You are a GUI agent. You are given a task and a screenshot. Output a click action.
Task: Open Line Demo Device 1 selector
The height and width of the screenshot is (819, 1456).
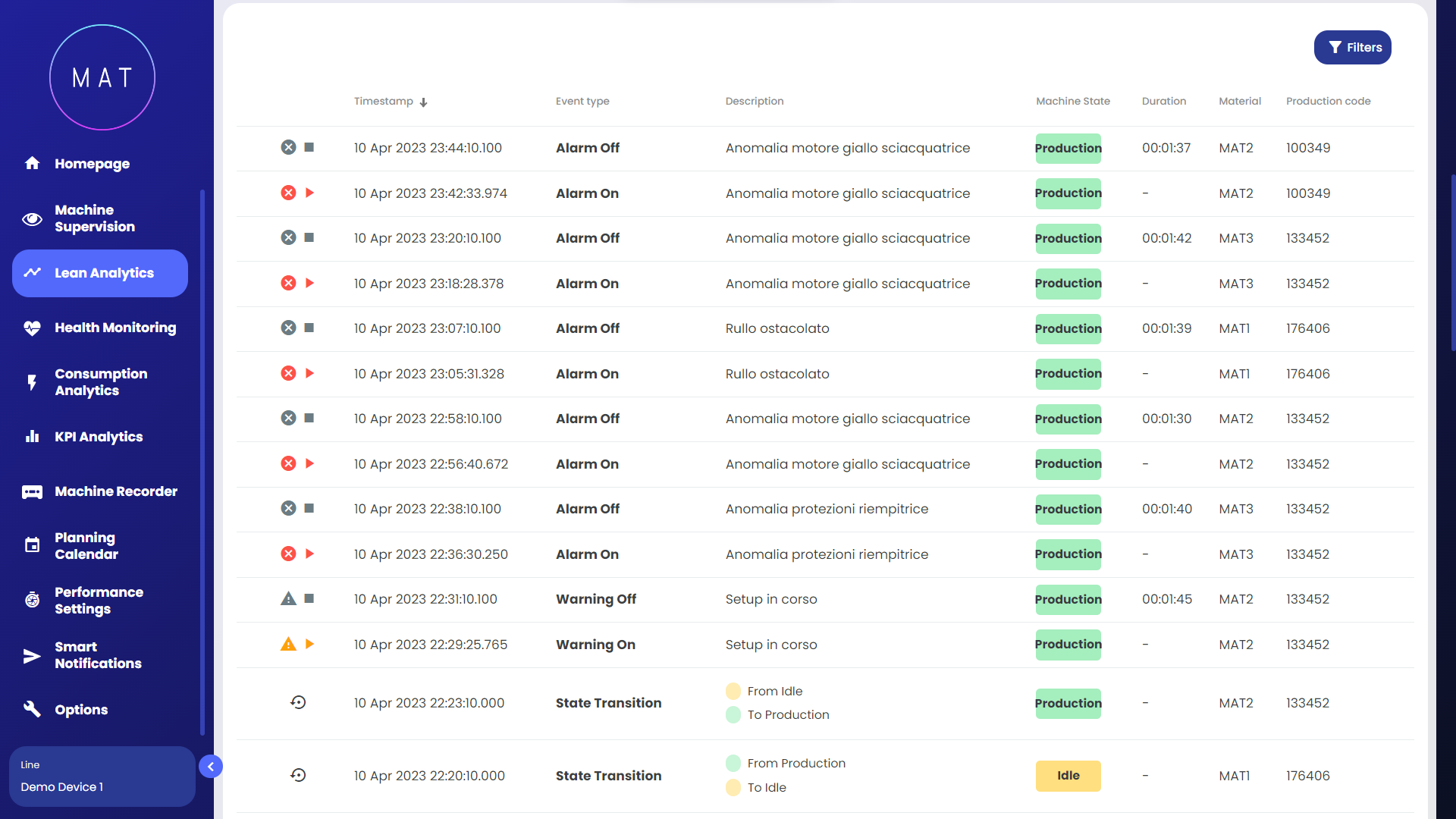tap(102, 777)
